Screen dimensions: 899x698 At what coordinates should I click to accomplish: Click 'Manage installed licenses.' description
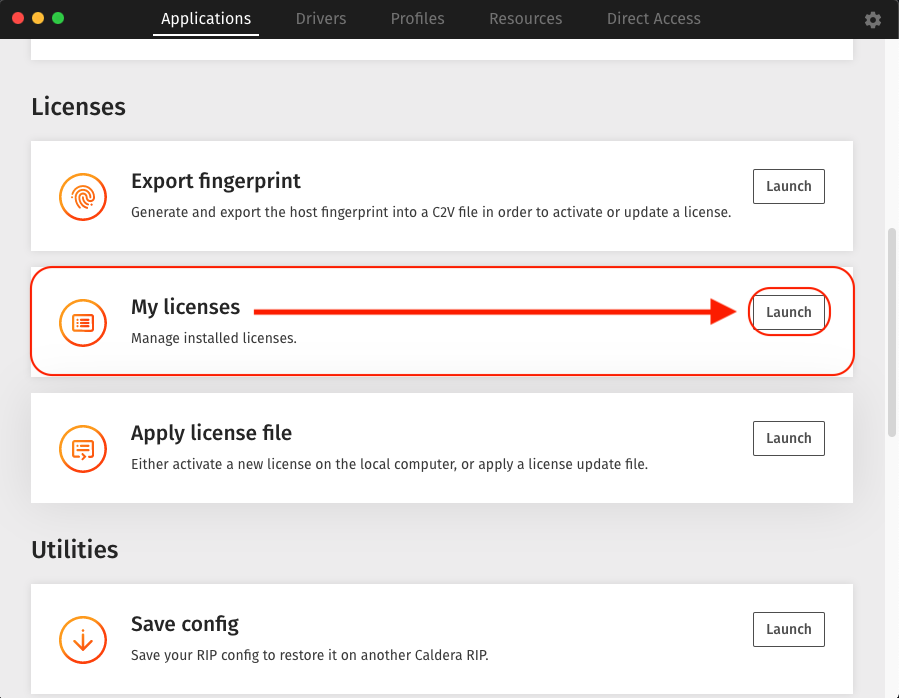(214, 338)
